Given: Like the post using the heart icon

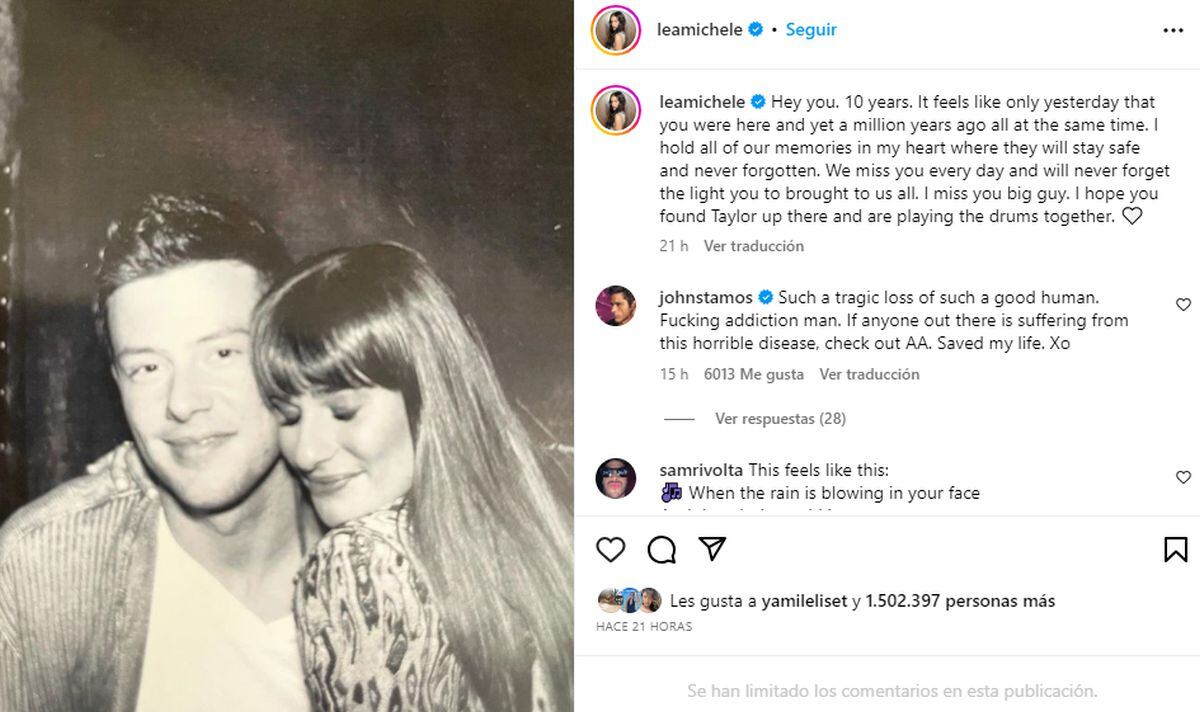Looking at the screenshot, I should click(x=611, y=549).
